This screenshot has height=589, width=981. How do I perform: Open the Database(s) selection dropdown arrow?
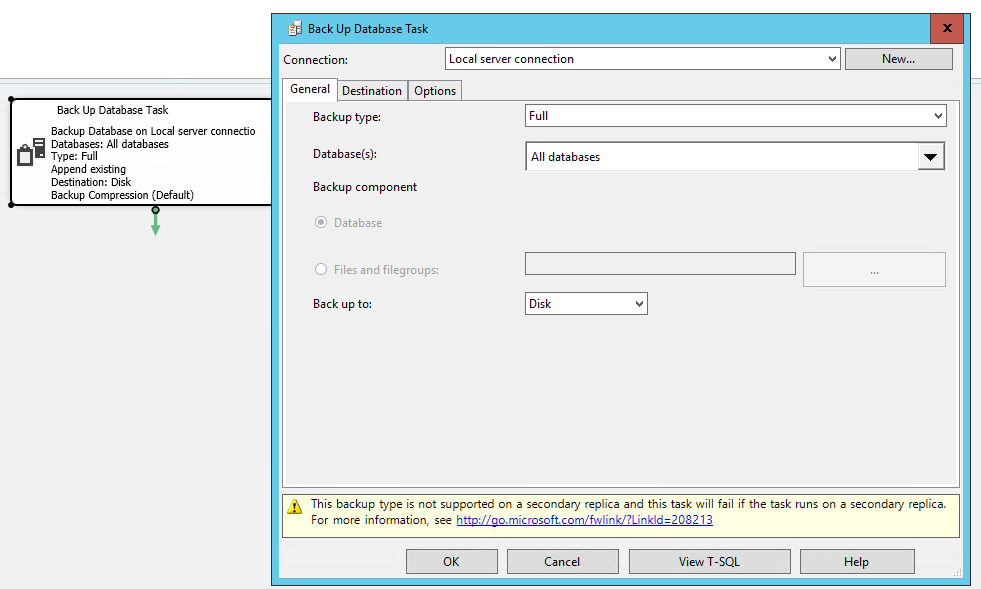coord(931,157)
